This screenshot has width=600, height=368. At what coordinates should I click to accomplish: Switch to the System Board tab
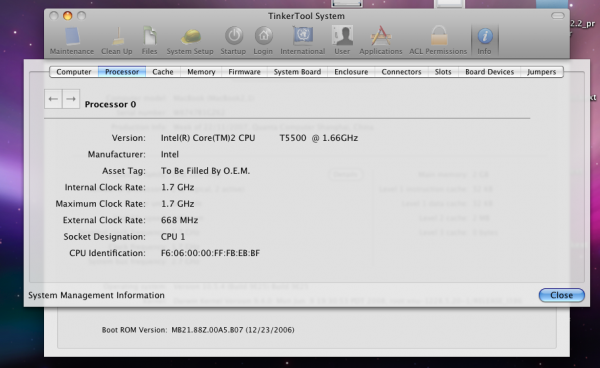click(x=297, y=72)
